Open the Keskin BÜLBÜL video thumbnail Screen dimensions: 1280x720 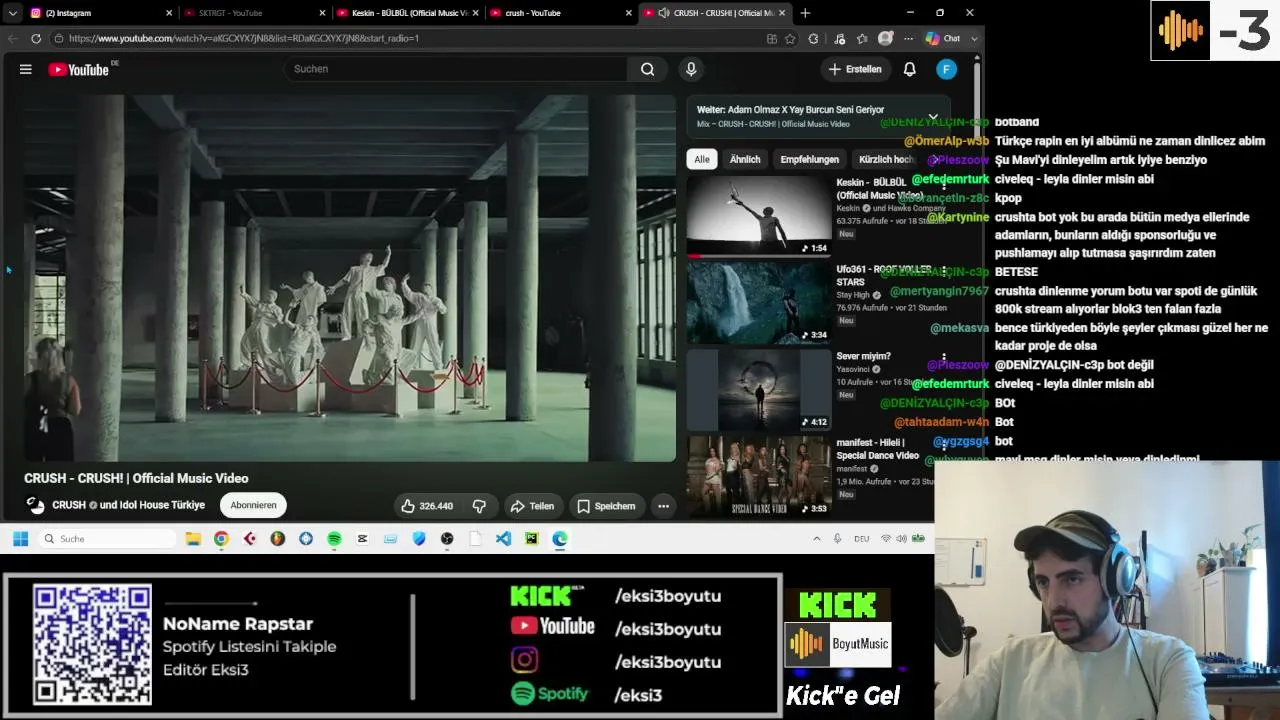[x=759, y=215]
